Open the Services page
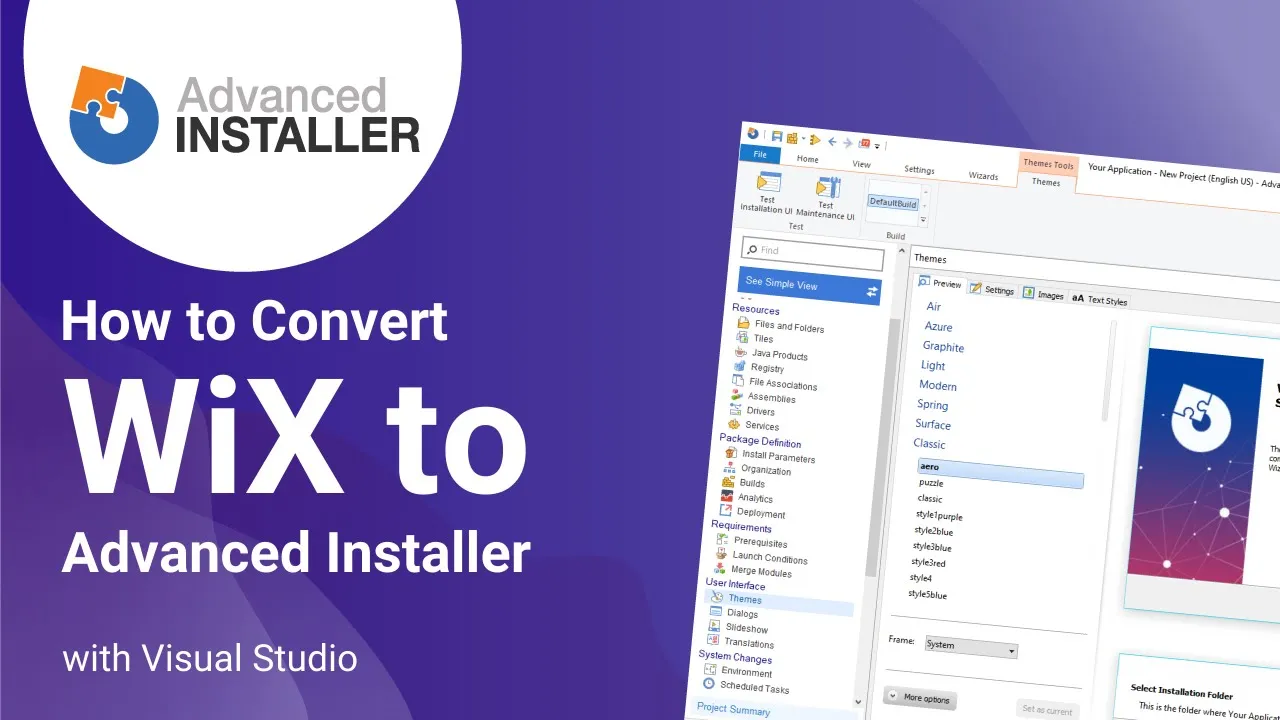 pos(753,425)
